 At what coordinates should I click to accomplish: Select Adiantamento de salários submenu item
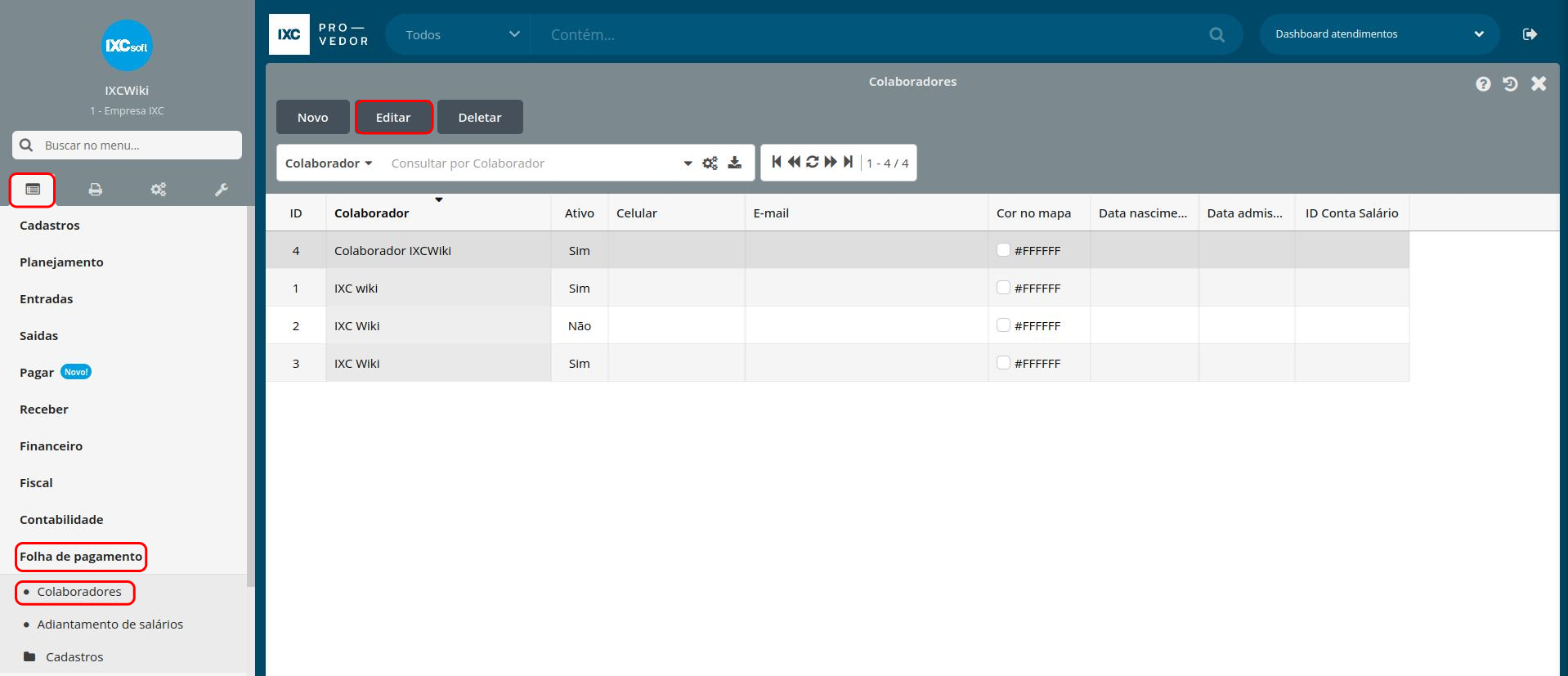click(110, 625)
